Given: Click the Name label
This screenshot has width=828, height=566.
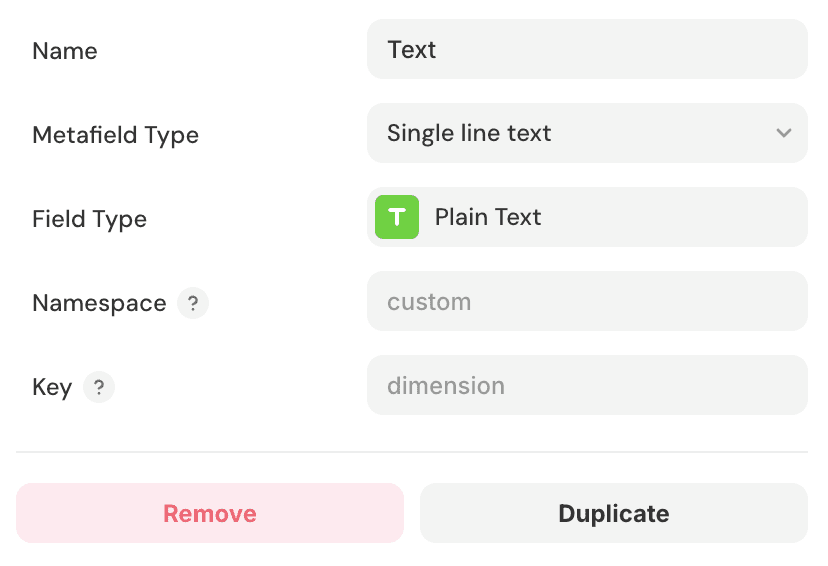Looking at the screenshot, I should pyautogui.click(x=65, y=50).
